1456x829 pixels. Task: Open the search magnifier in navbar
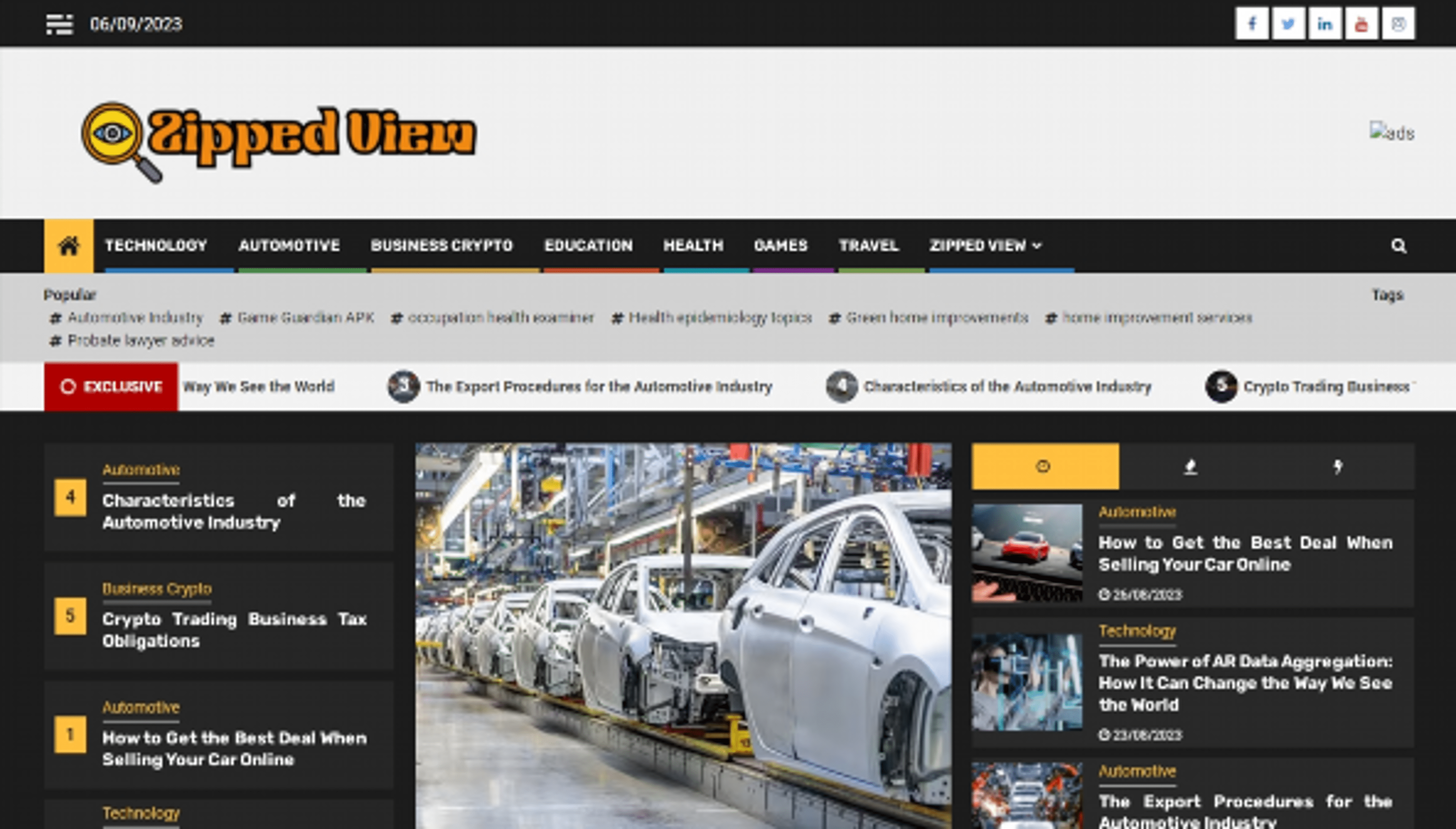(1398, 246)
